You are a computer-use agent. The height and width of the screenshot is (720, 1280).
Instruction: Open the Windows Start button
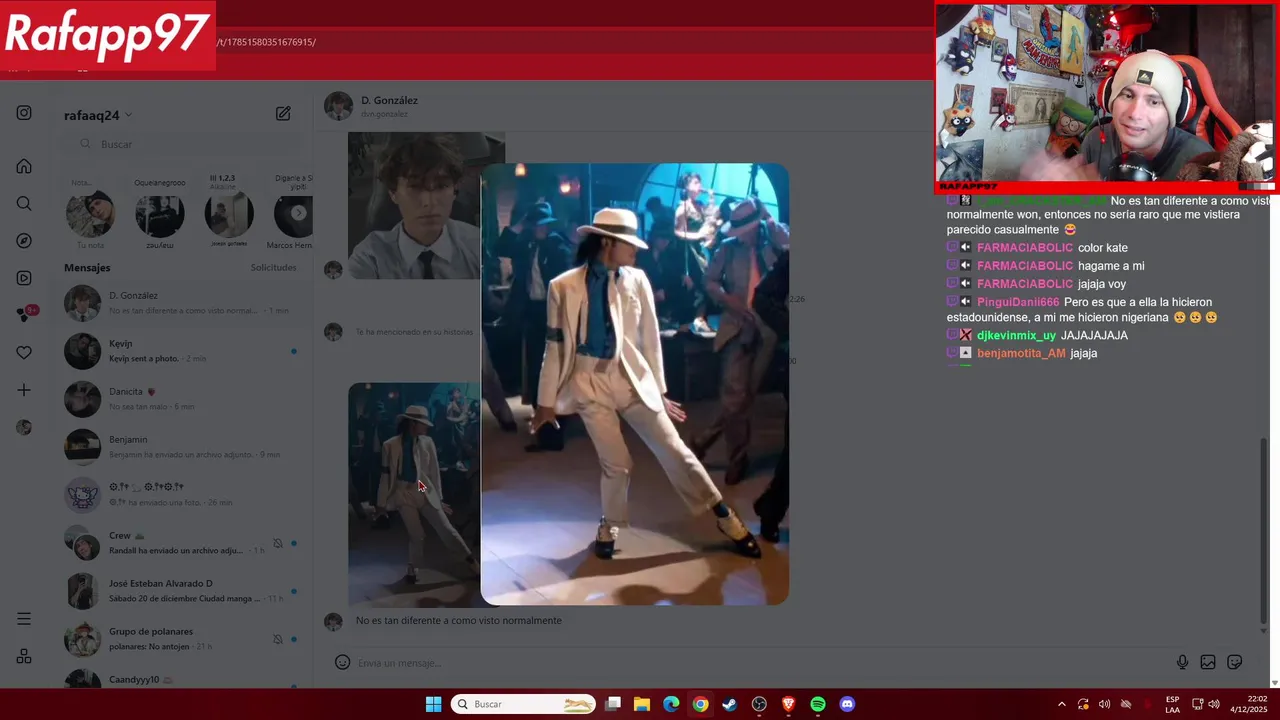click(x=433, y=704)
